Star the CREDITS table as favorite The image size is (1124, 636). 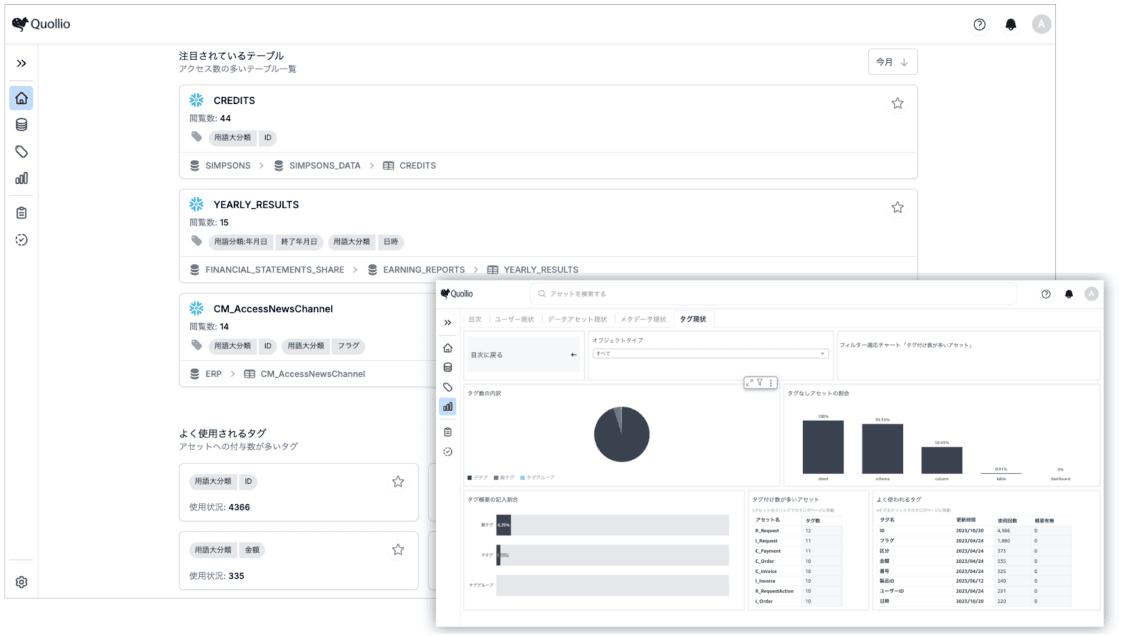click(897, 103)
